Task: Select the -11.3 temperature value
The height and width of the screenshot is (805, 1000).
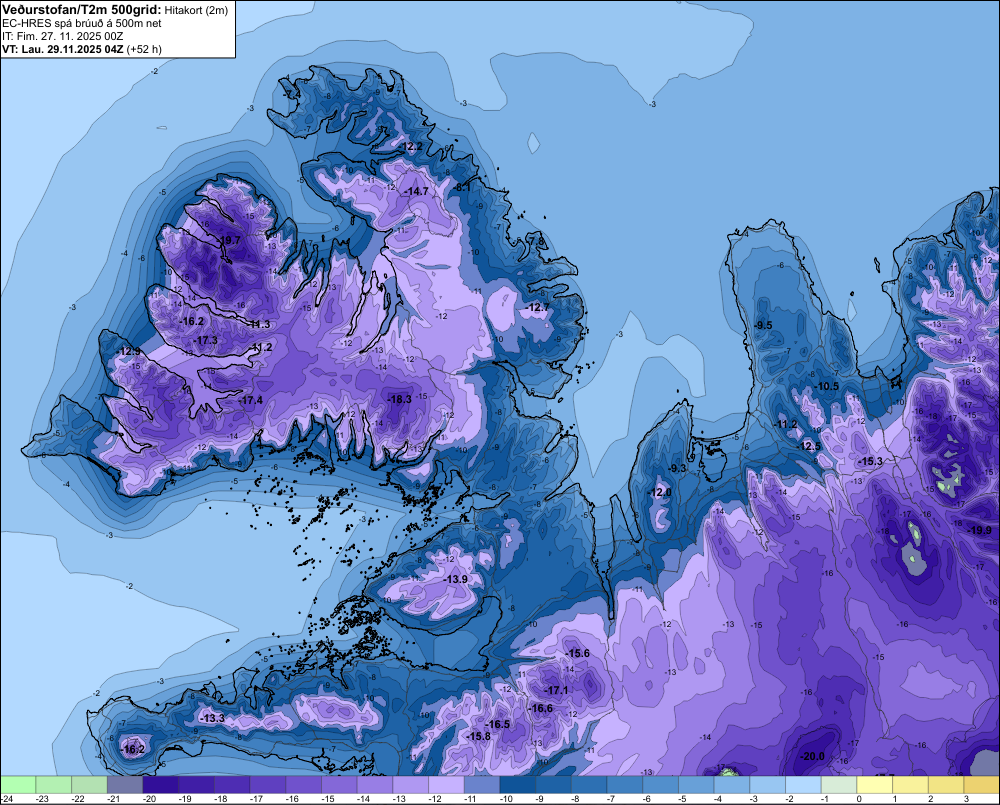Action: (259, 325)
